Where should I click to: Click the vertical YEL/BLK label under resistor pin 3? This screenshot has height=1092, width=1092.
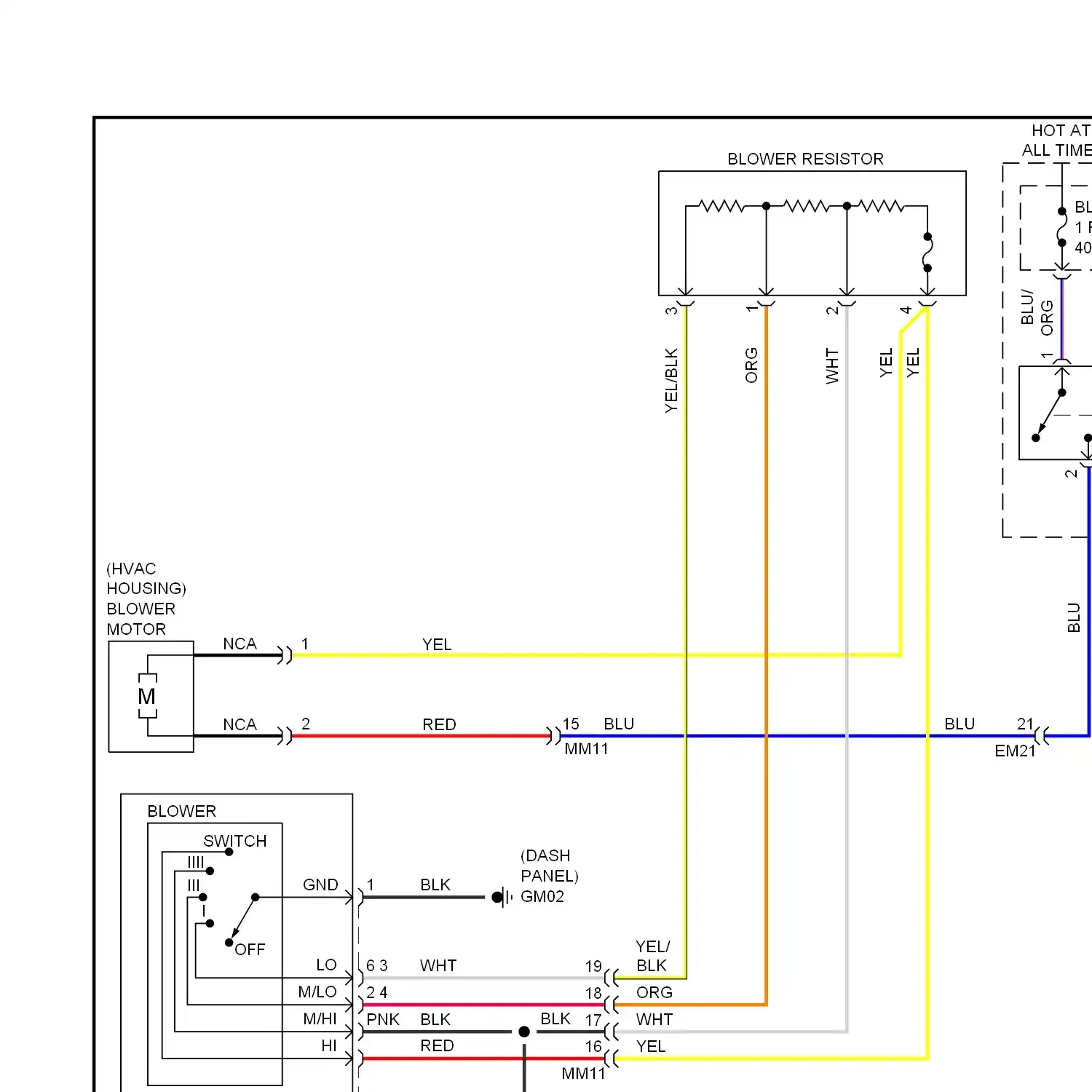[671, 381]
